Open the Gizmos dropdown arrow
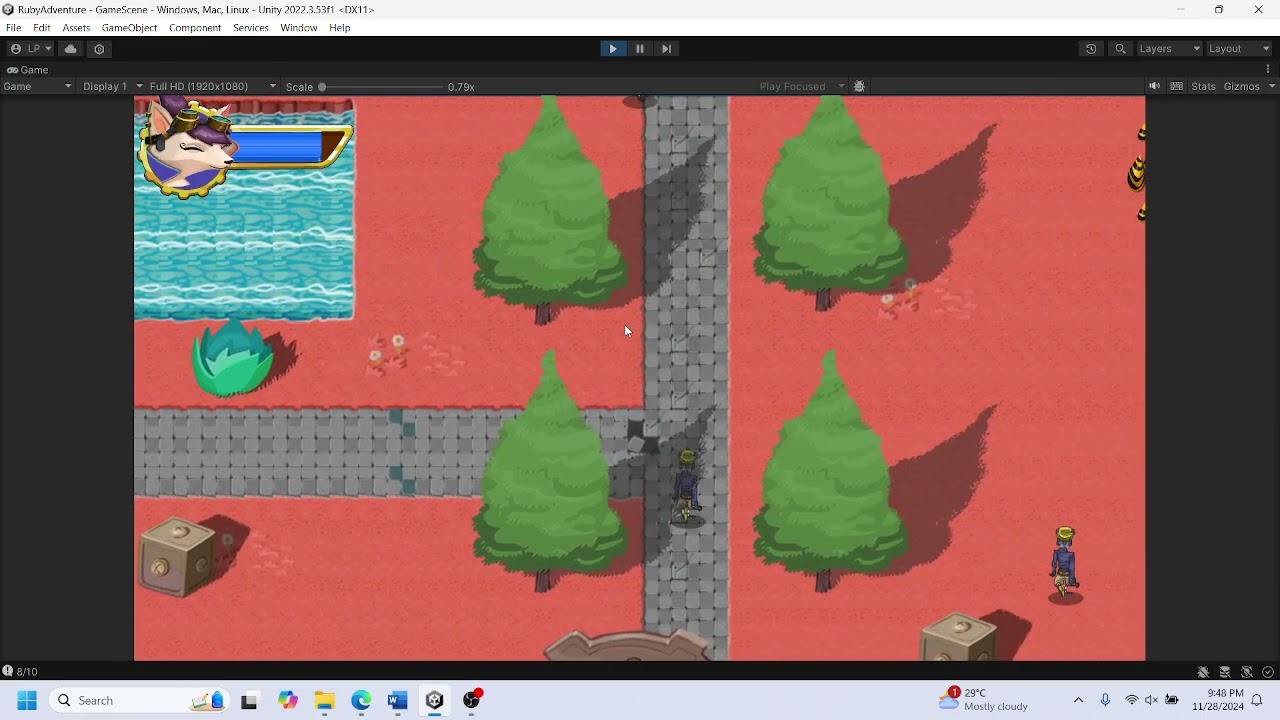 pos(1272,86)
